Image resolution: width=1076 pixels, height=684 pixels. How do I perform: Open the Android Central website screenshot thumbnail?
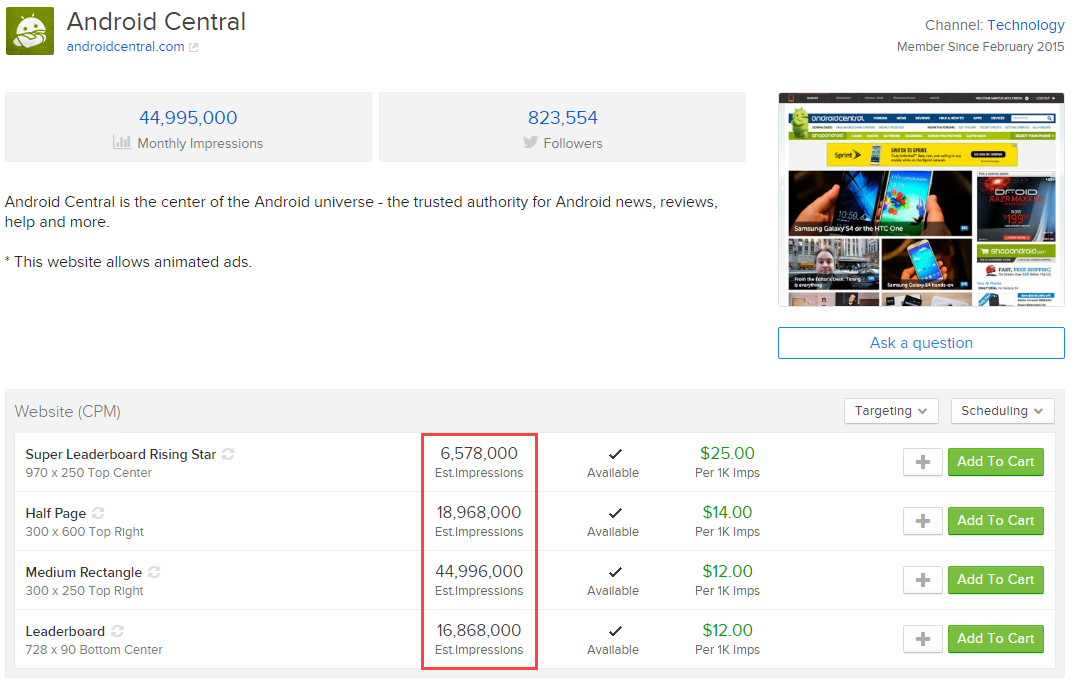tap(921, 200)
